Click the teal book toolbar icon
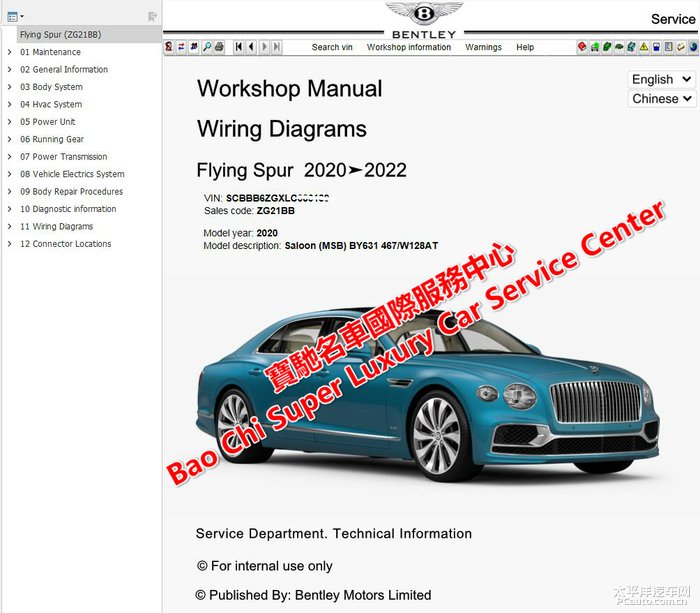 click(631, 46)
